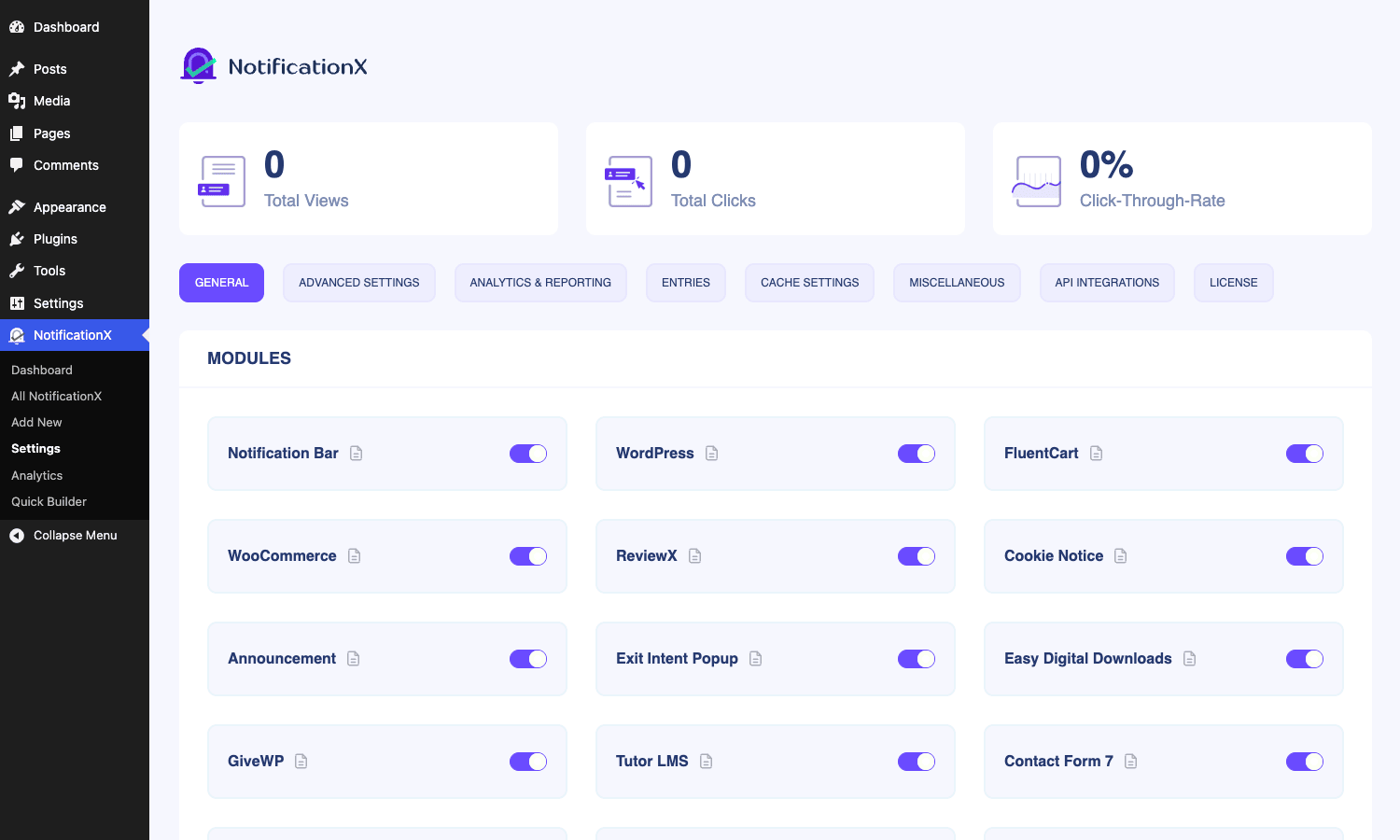Open the ReviewX module doc icon

(695, 556)
